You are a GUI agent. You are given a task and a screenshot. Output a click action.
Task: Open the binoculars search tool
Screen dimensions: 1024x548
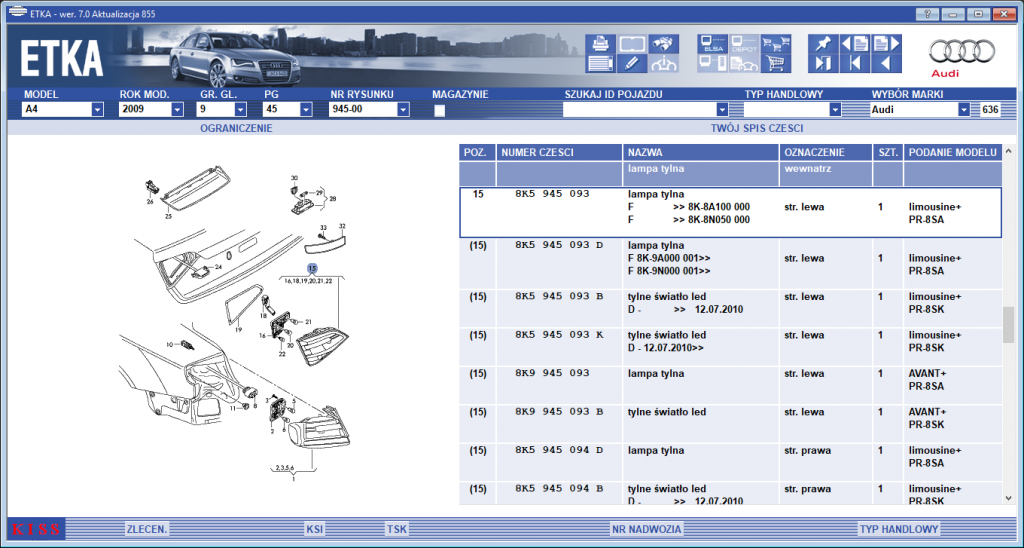coord(664,44)
